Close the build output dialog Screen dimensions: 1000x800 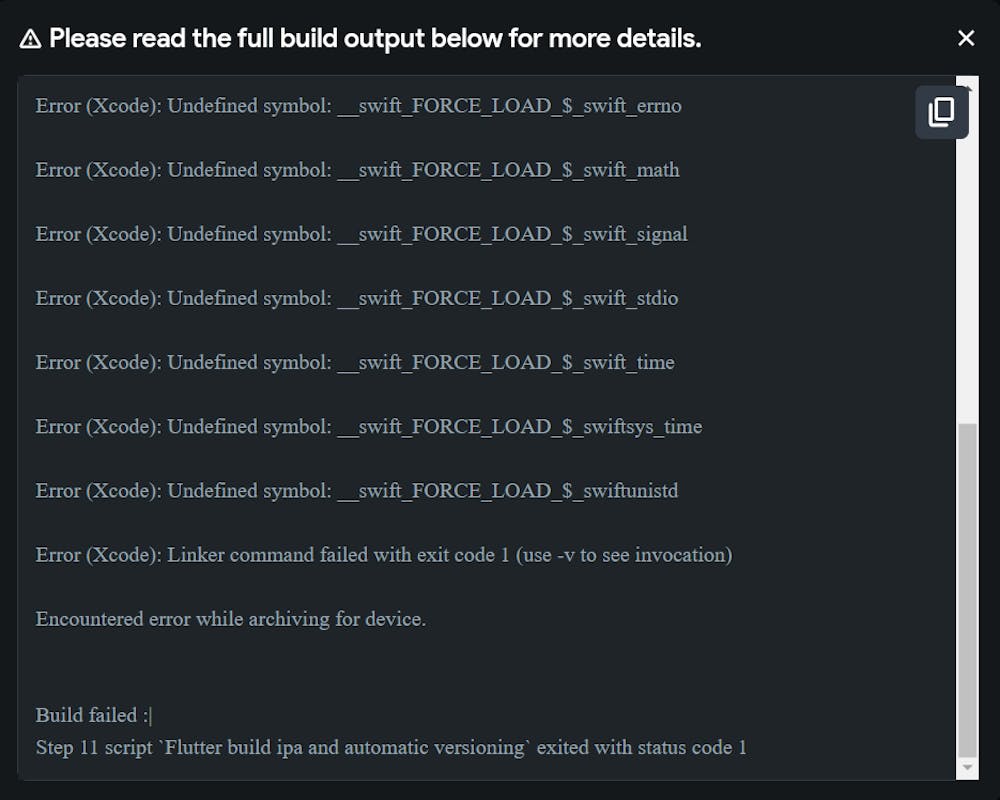[966, 38]
